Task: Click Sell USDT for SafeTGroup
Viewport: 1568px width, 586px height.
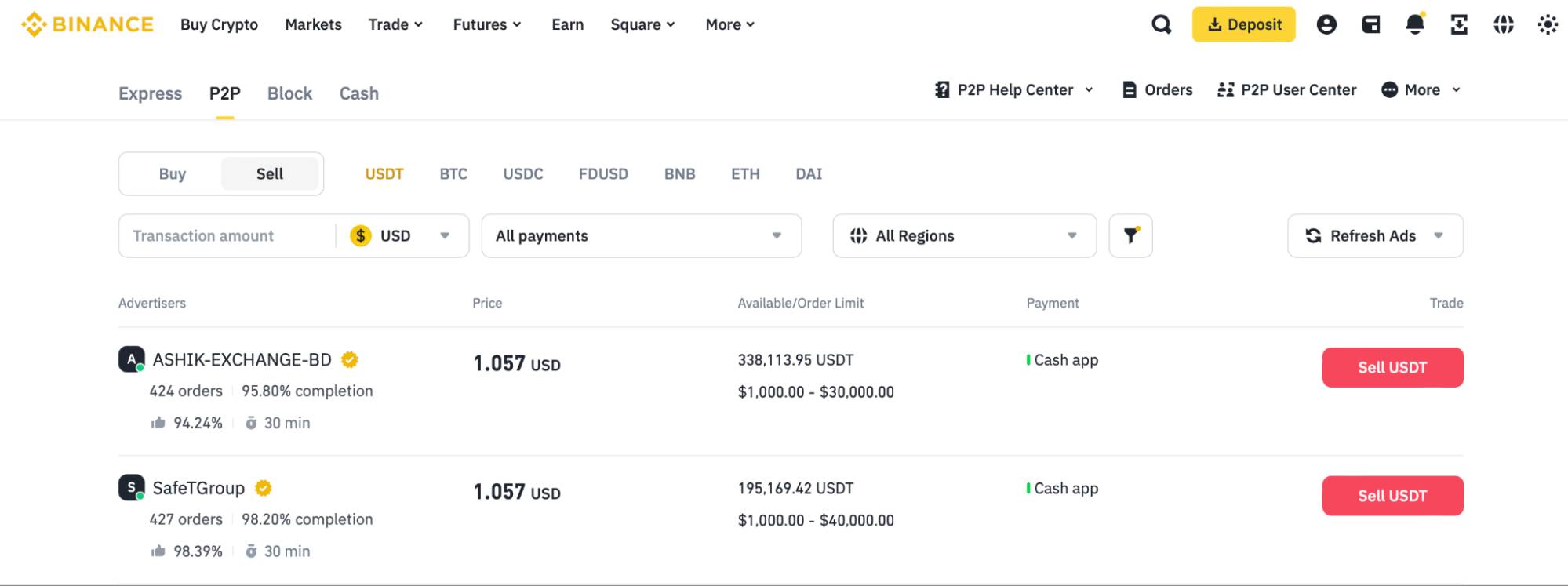Action: pos(1392,496)
